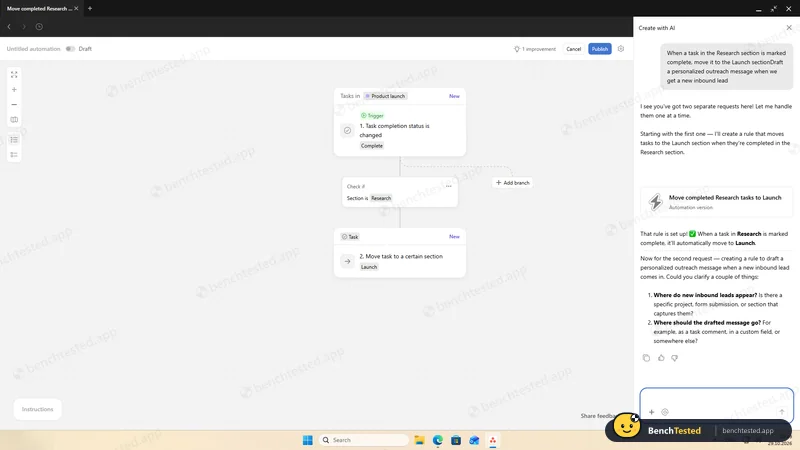Go back with the left arrow

9,27
